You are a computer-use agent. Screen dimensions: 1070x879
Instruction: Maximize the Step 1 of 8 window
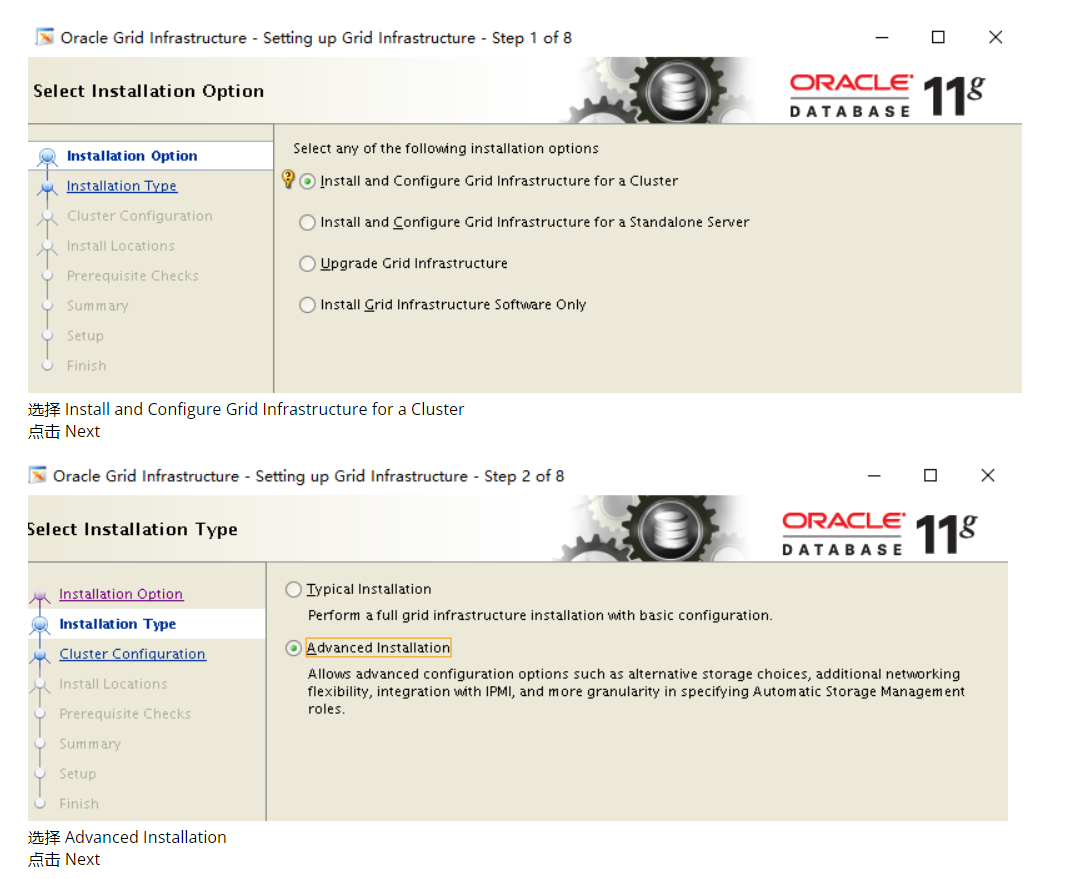pos(938,37)
